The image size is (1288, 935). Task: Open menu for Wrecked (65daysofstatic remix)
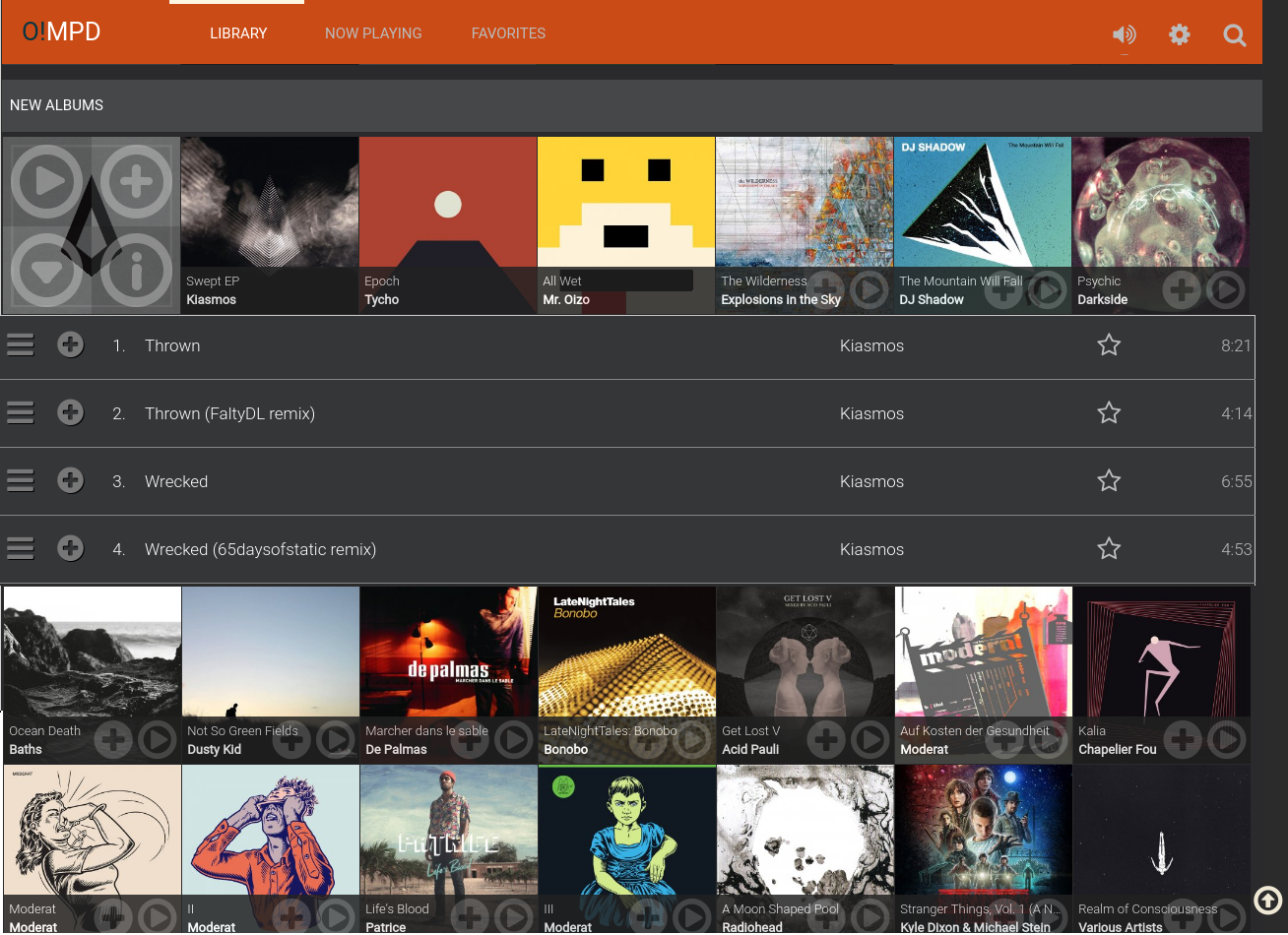click(x=21, y=548)
